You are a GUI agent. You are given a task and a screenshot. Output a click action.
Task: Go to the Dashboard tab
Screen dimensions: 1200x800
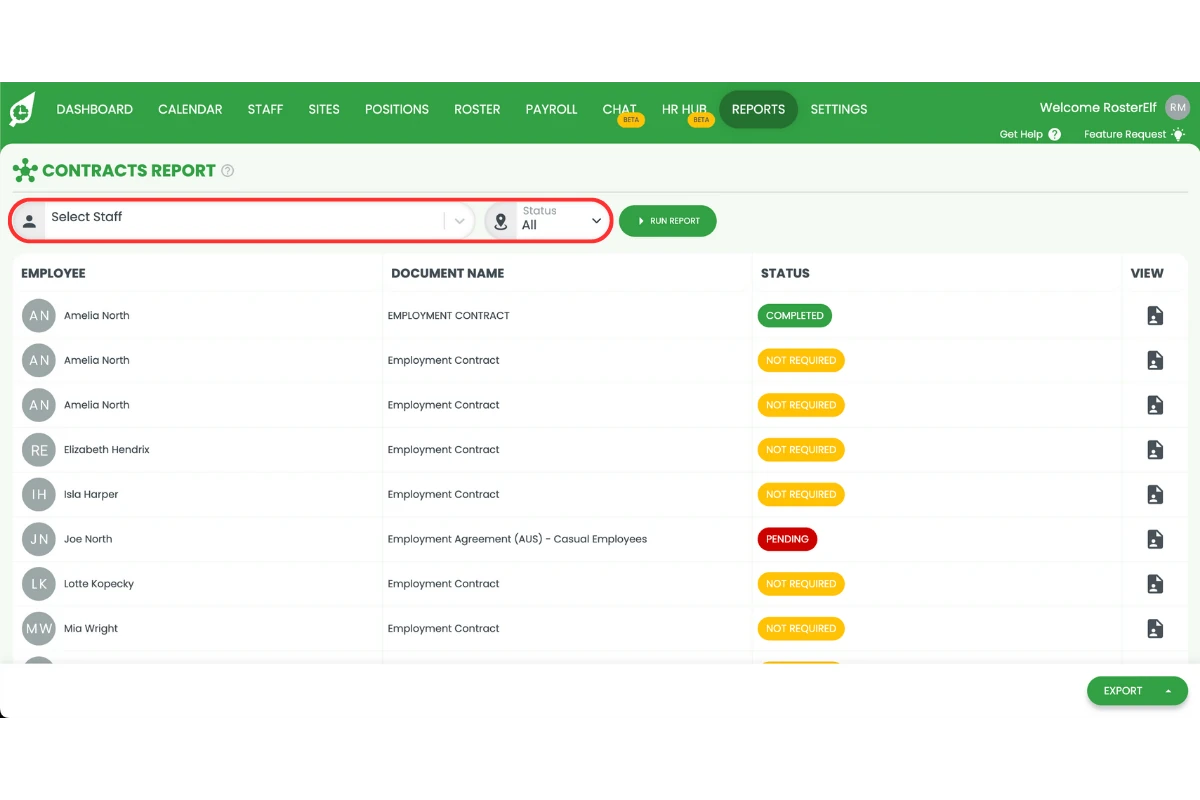coord(95,109)
